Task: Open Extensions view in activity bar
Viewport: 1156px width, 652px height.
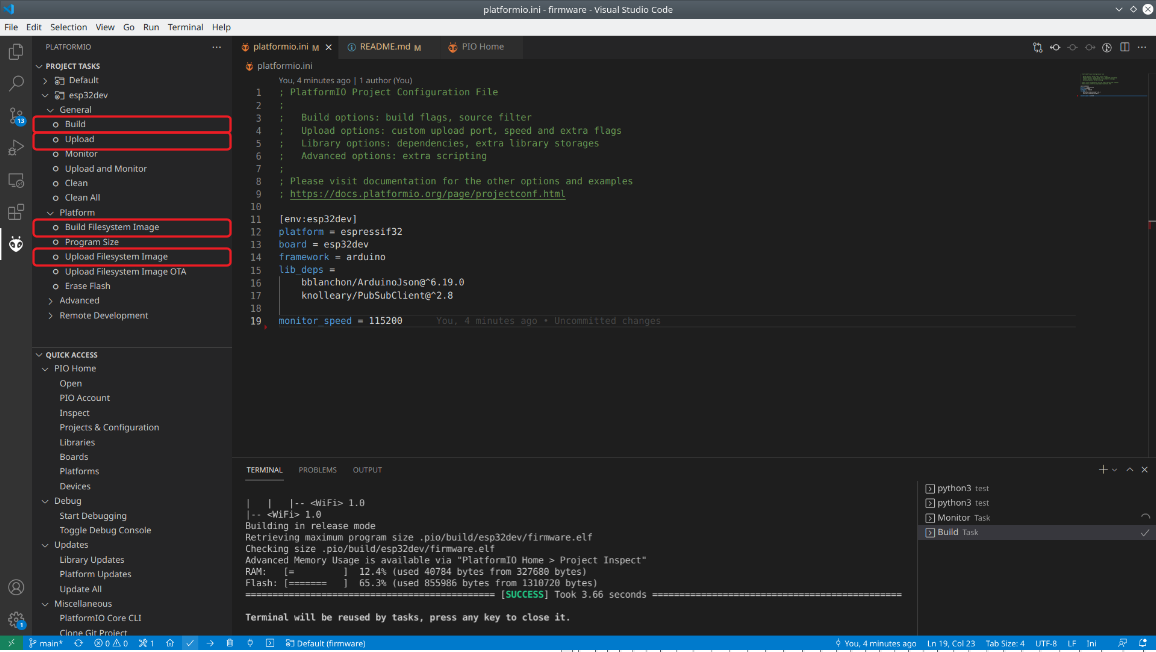Action: (15, 212)
